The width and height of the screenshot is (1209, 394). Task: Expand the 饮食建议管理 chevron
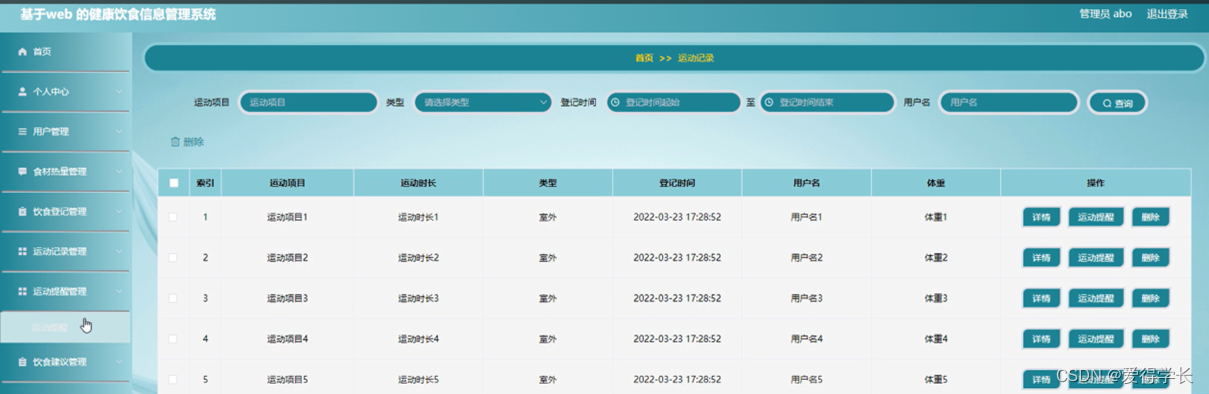[119, 361]
